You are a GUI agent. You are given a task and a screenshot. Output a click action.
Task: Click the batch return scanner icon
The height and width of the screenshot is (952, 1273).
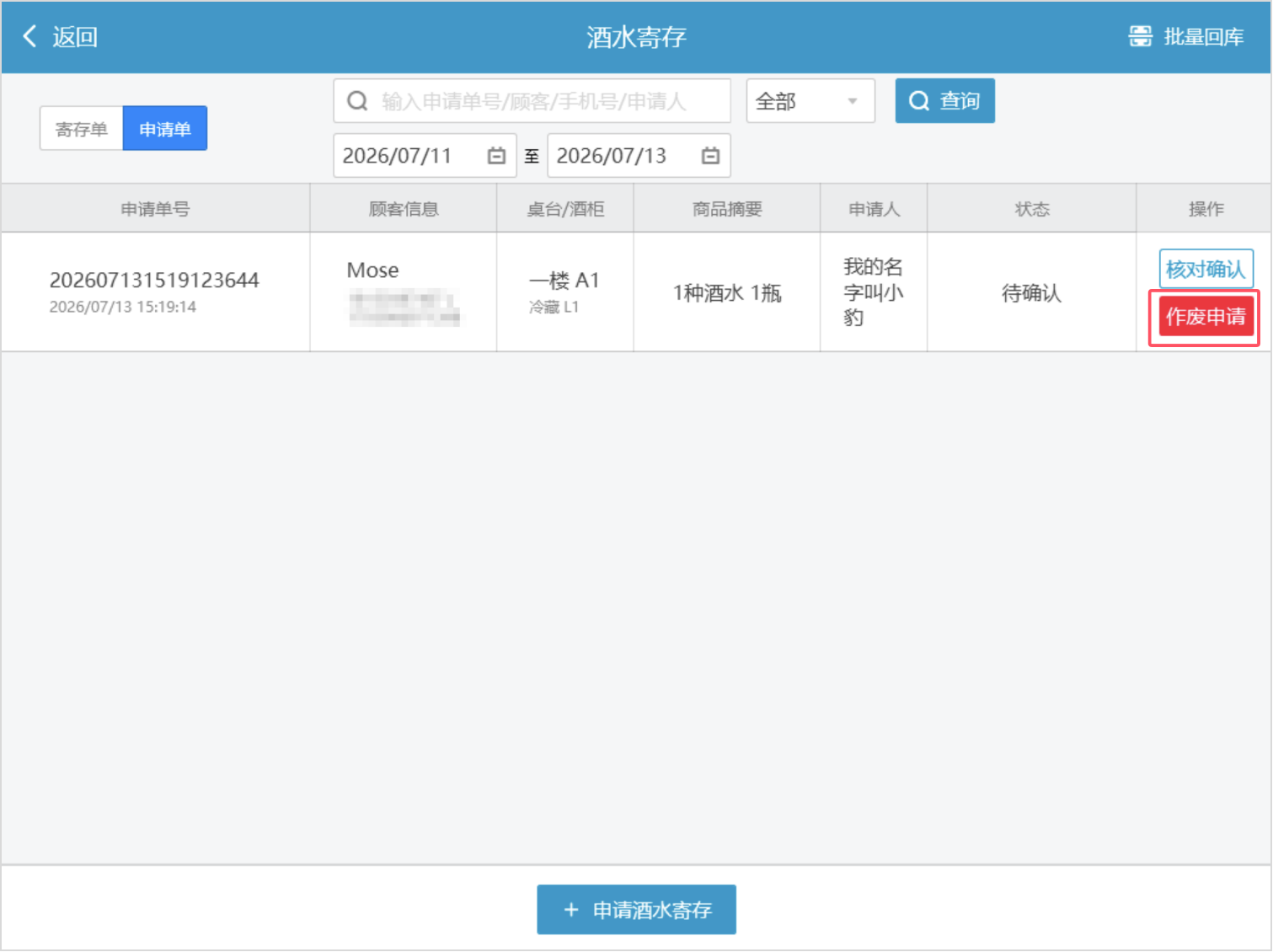(x=1140, y=36)
